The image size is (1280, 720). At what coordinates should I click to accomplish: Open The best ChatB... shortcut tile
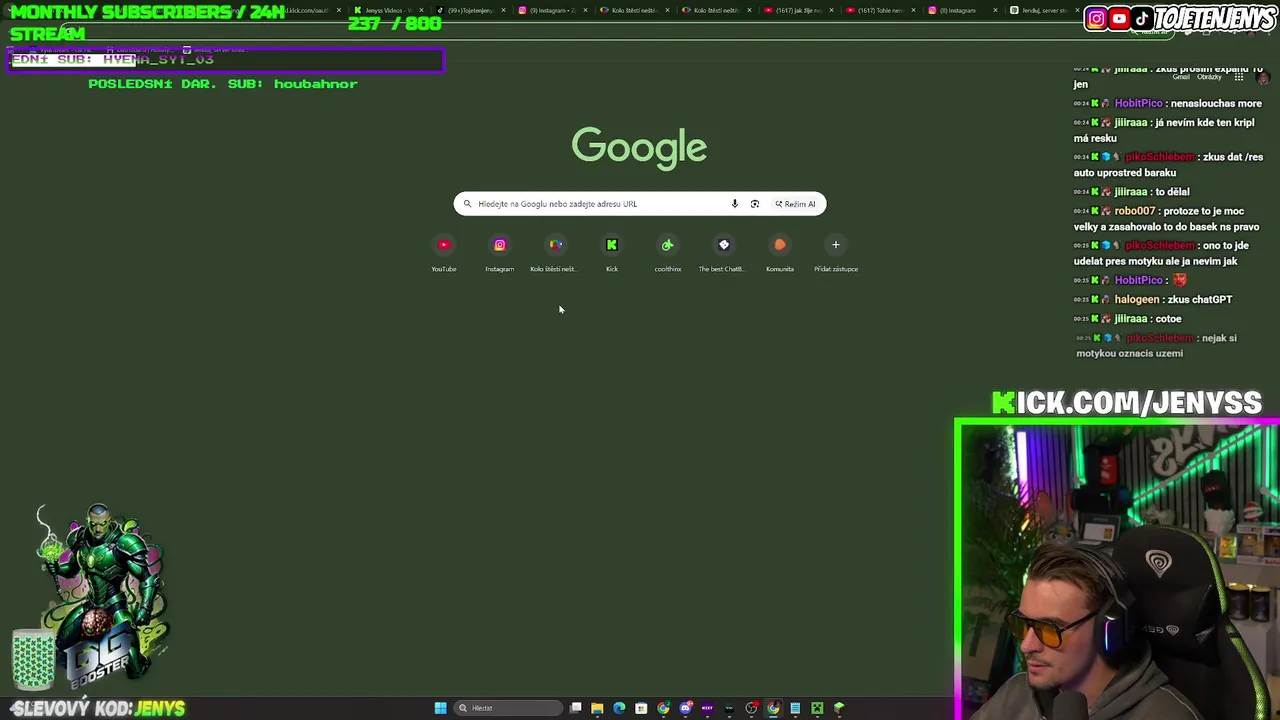723,253
